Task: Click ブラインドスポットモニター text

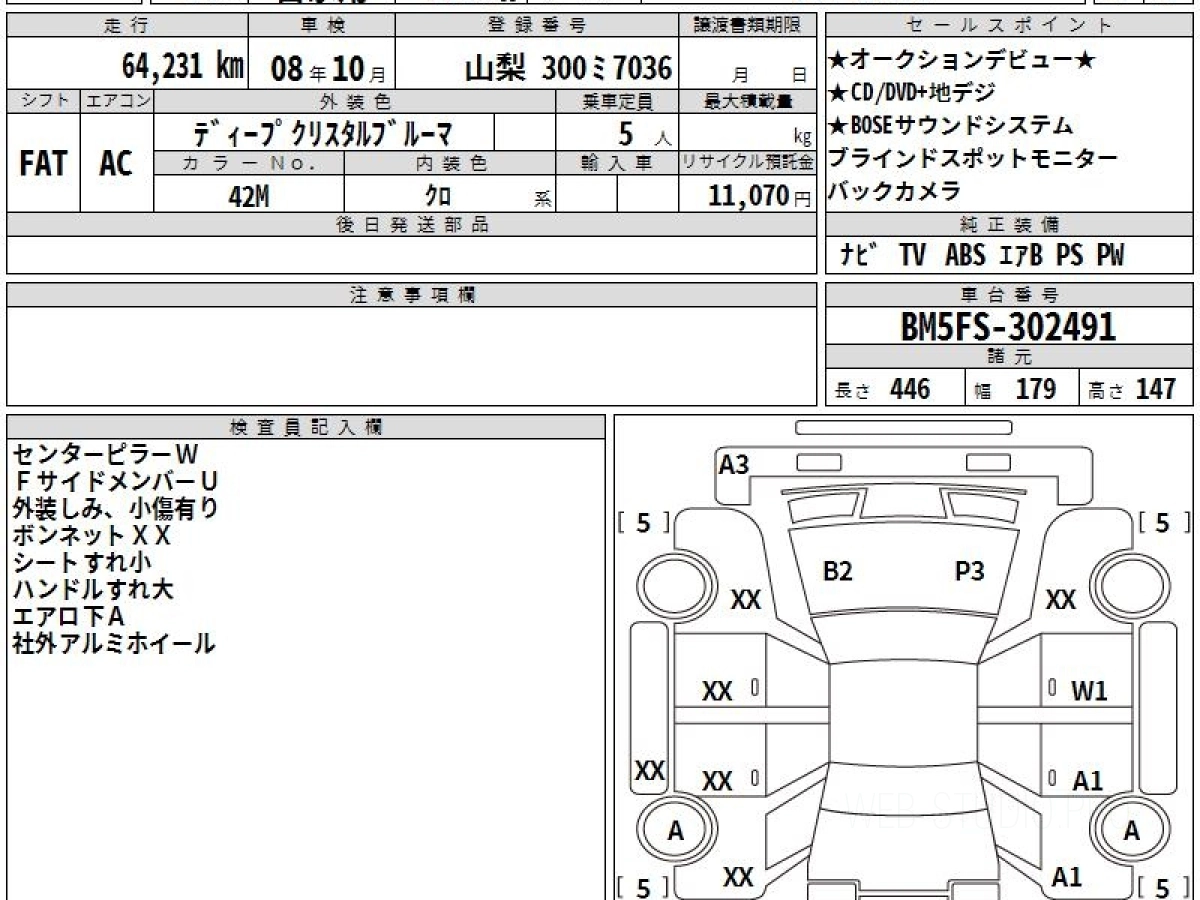Action: pos(973,158)
